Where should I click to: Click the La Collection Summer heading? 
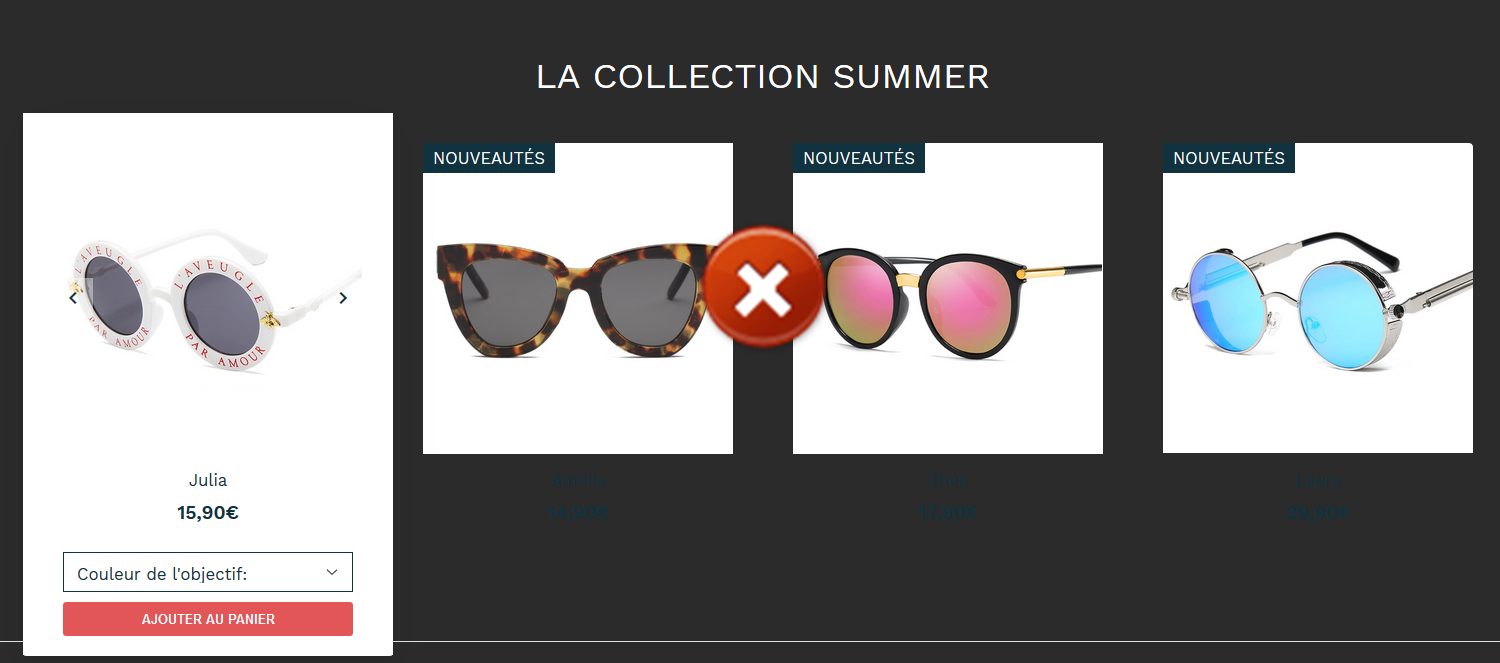tap(763, 77)
